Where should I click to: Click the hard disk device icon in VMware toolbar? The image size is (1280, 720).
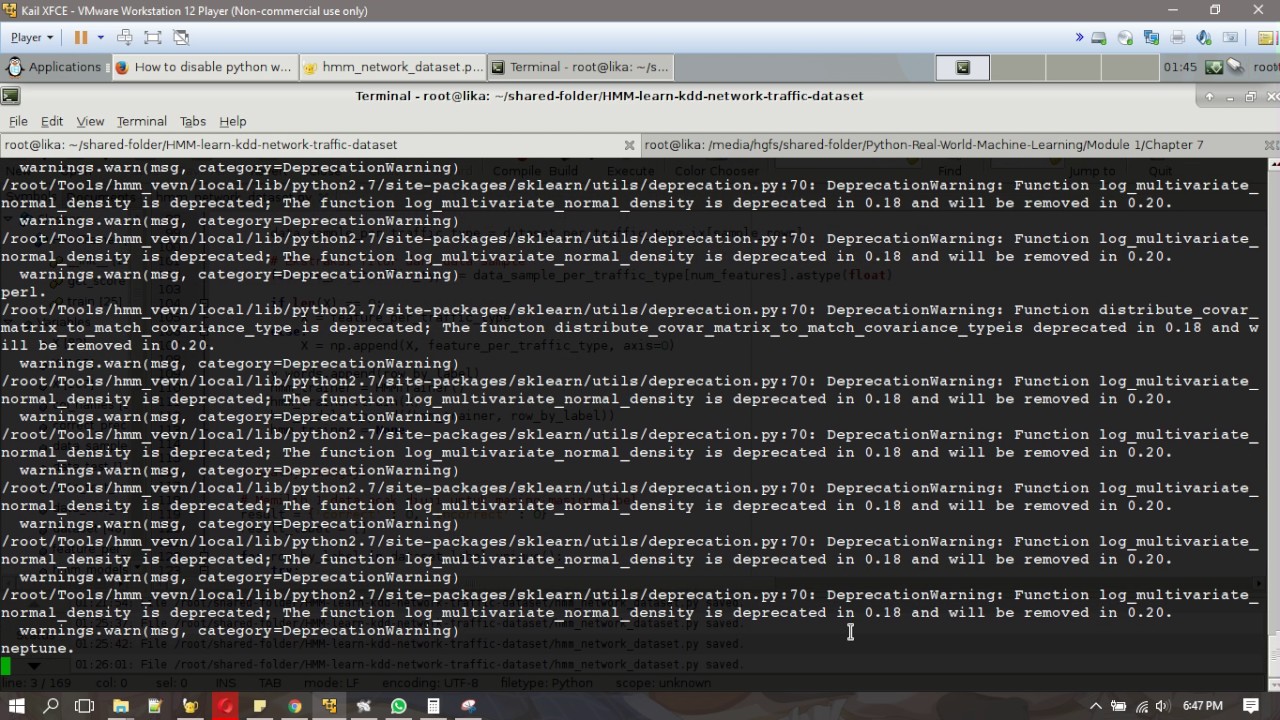(1099, 38)
